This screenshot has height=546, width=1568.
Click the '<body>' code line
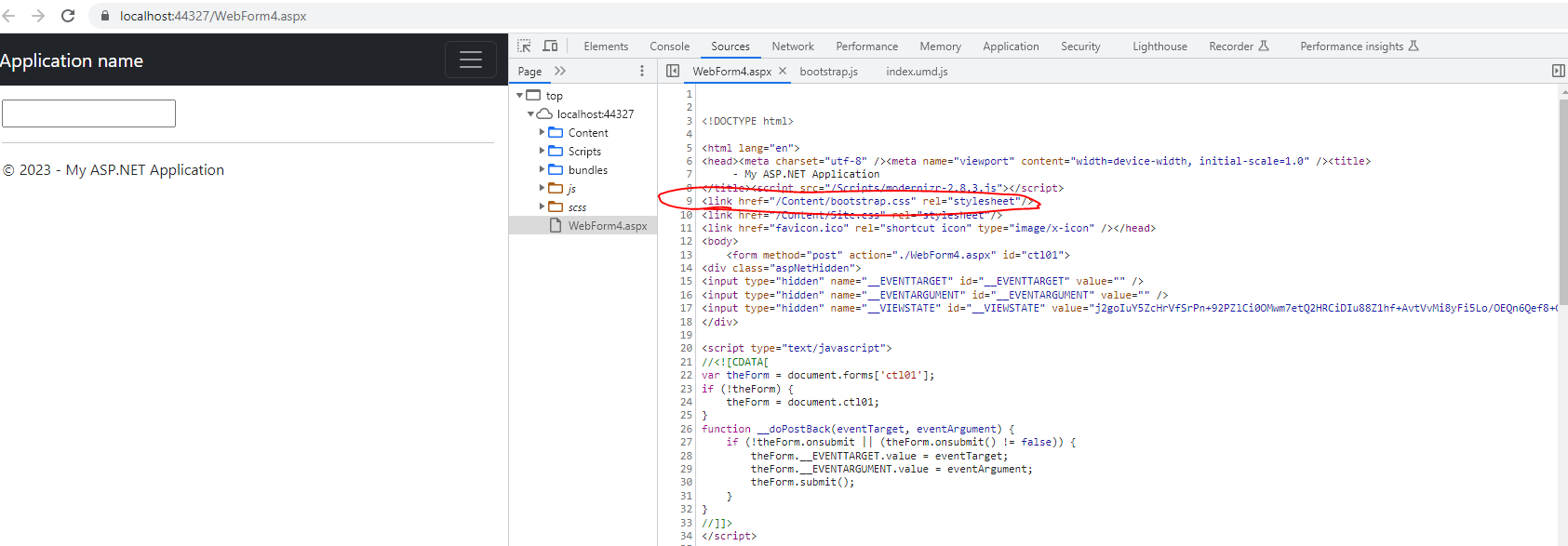click(719, 242)
